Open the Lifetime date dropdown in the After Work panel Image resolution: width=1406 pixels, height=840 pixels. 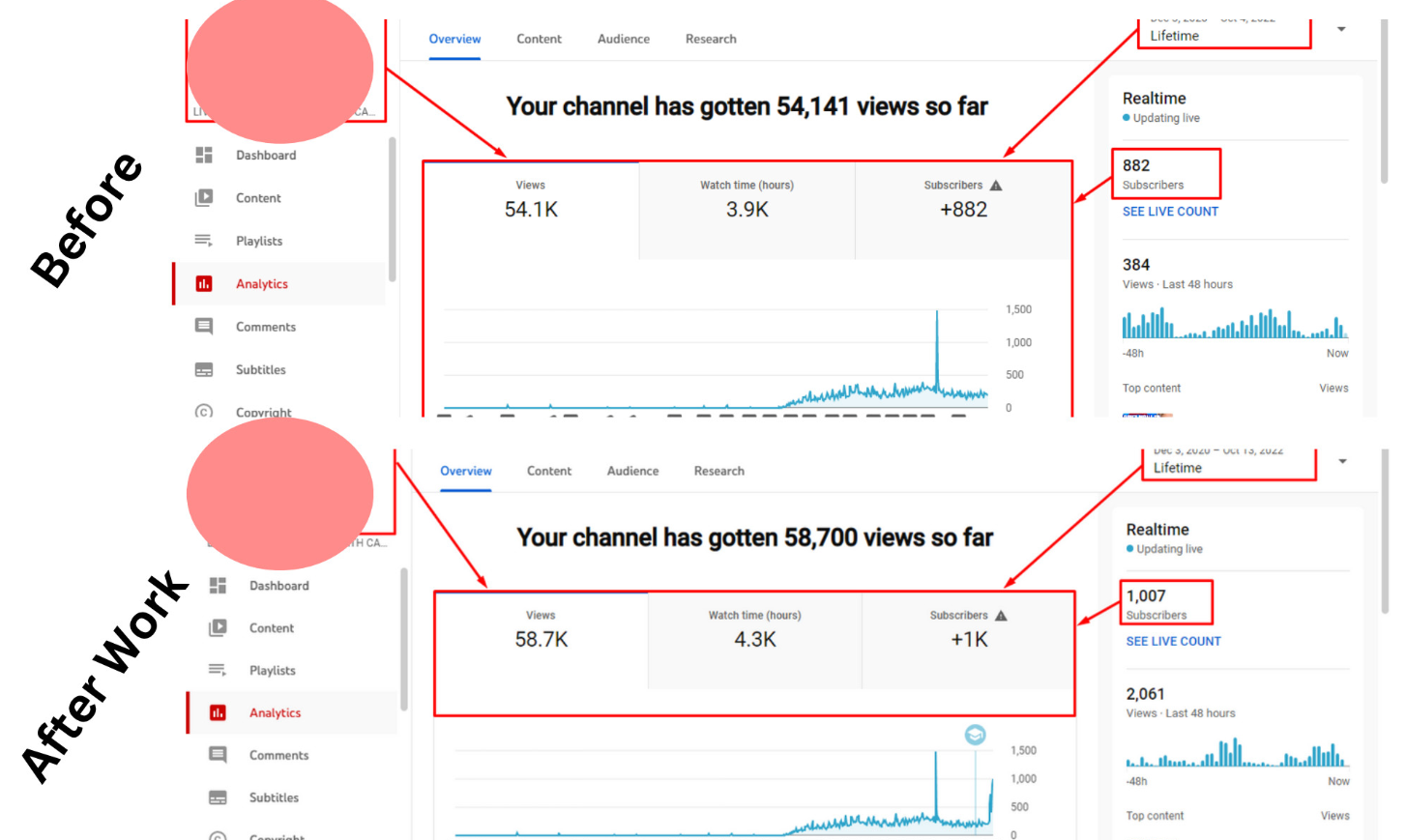pyautogui.click(x=1342, y=462)
